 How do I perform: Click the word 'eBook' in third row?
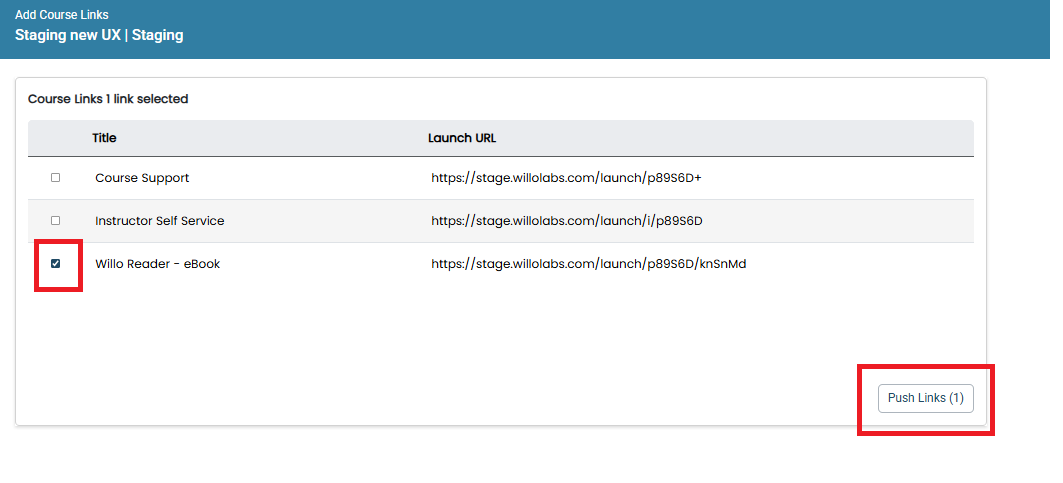coord(203,264)
